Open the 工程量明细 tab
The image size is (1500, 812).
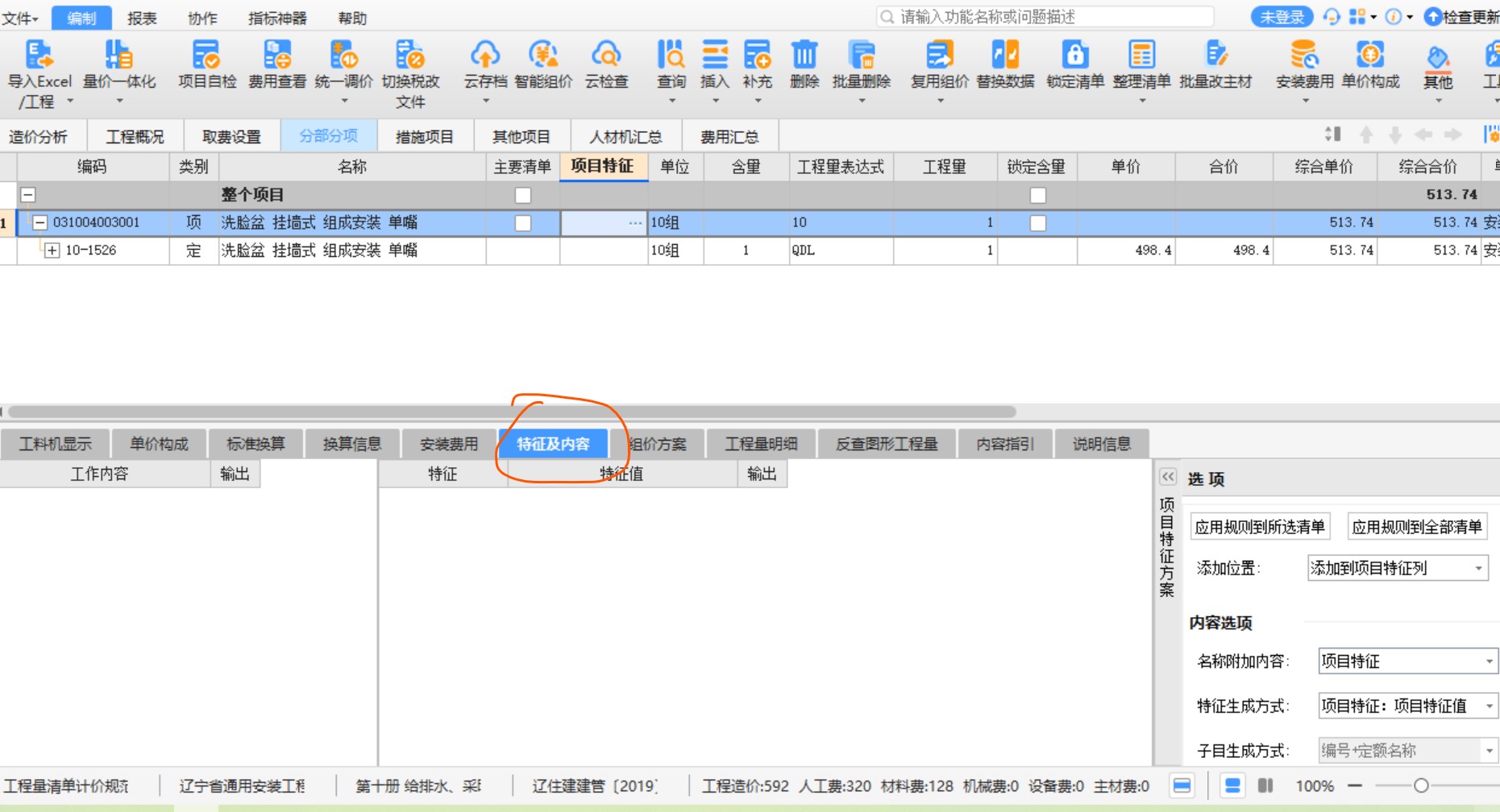(x=761, y=444)
